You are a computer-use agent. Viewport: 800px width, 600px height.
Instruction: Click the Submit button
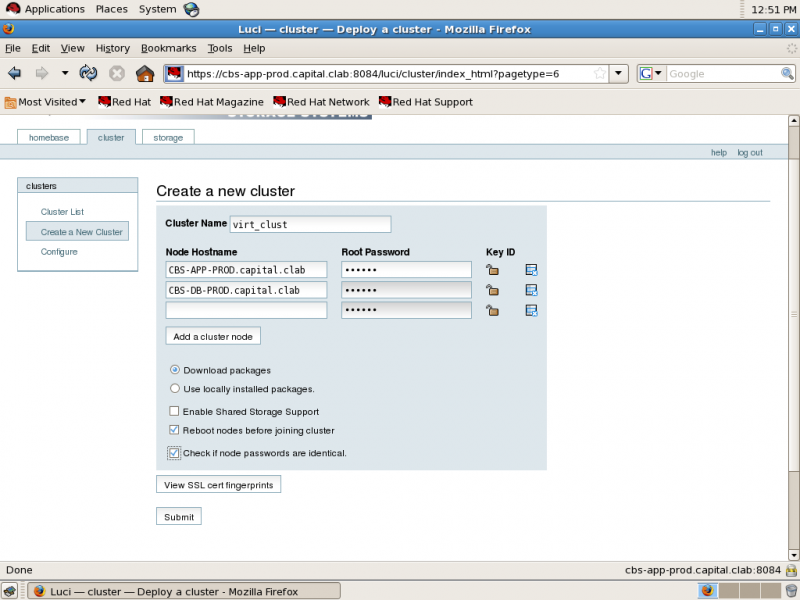point(179,516)
